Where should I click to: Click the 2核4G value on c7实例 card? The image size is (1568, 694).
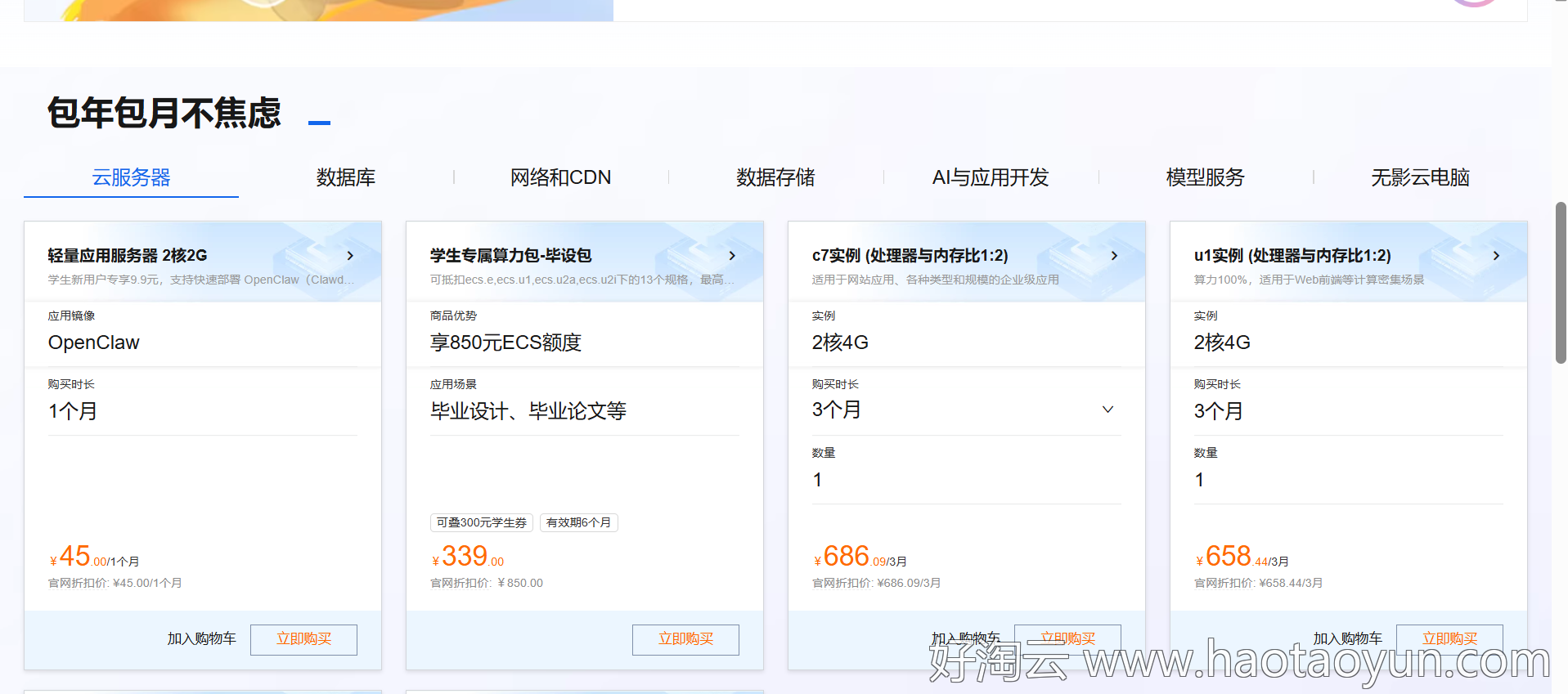[x=840, y=343]
